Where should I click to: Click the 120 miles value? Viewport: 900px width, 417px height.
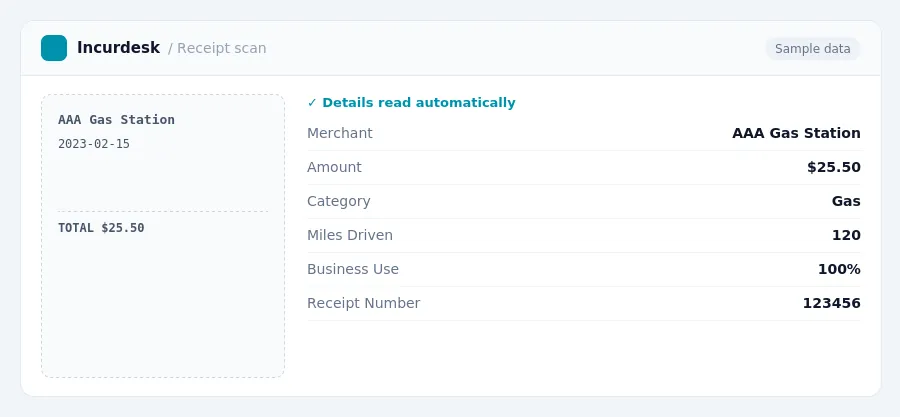click(846, 235)
